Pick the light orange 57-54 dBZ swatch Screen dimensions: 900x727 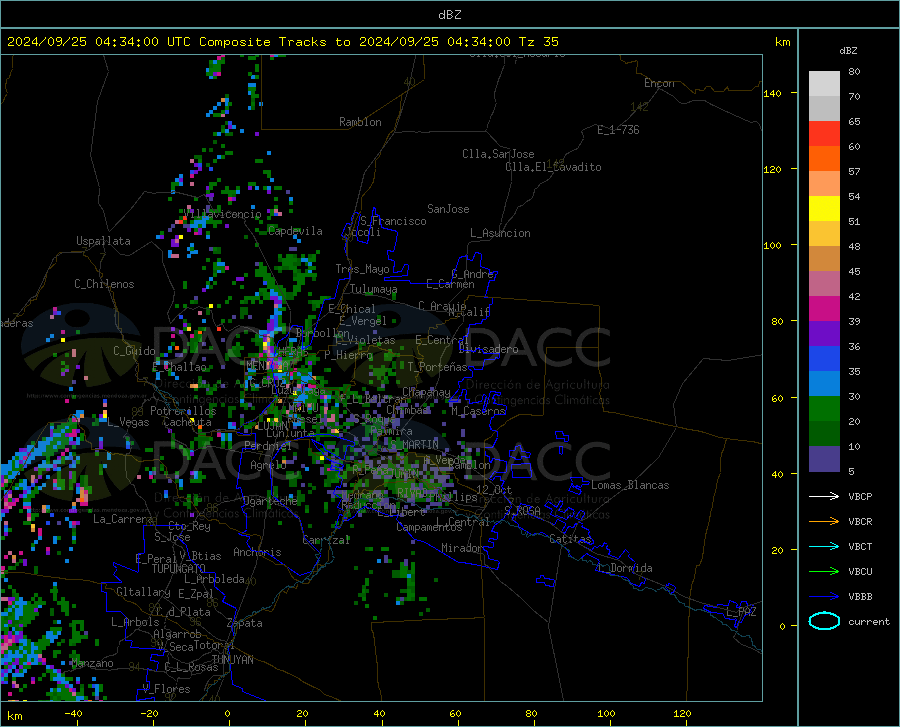coord(824,184)
